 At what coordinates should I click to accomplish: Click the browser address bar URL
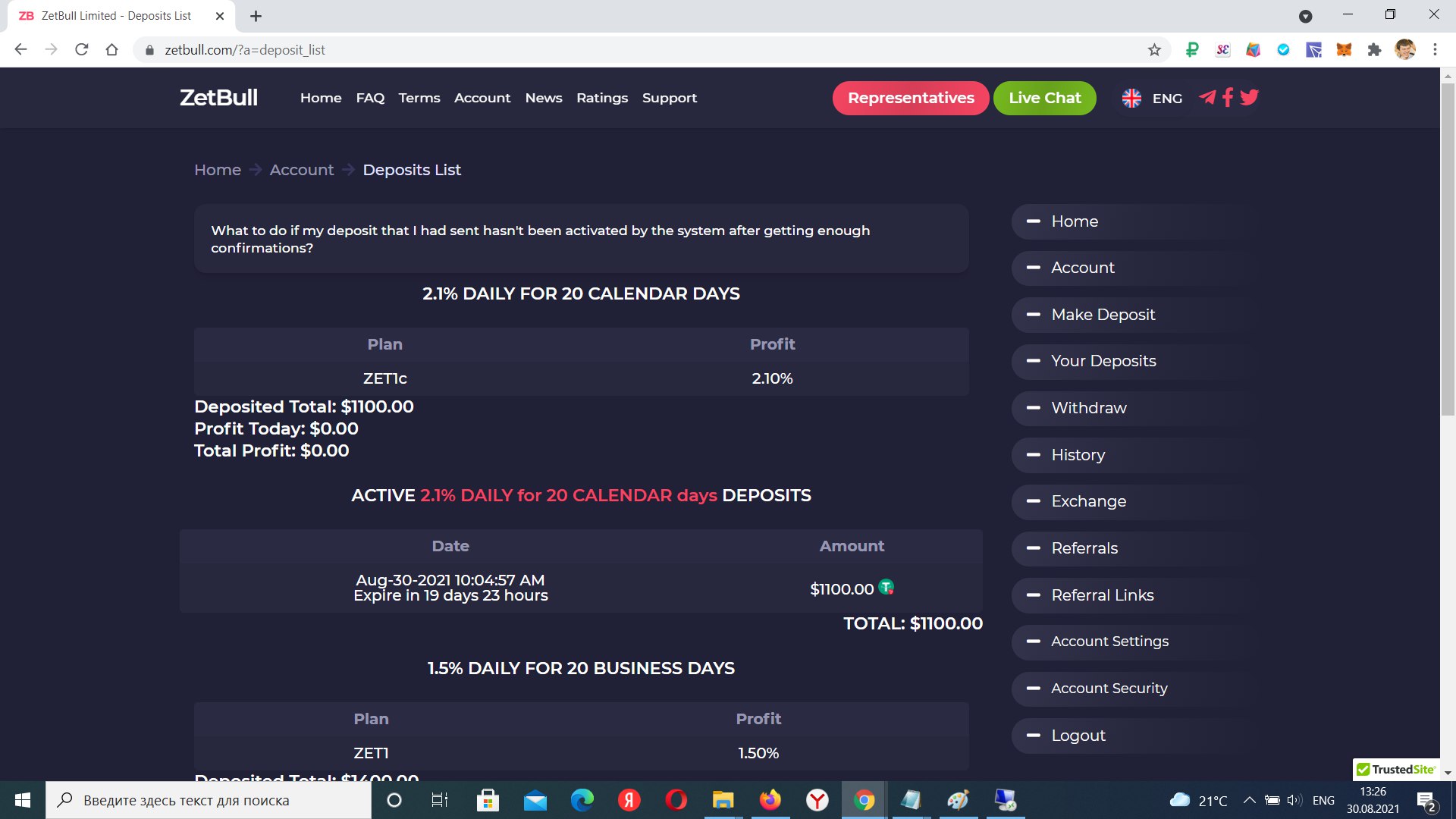pos(245,50)
